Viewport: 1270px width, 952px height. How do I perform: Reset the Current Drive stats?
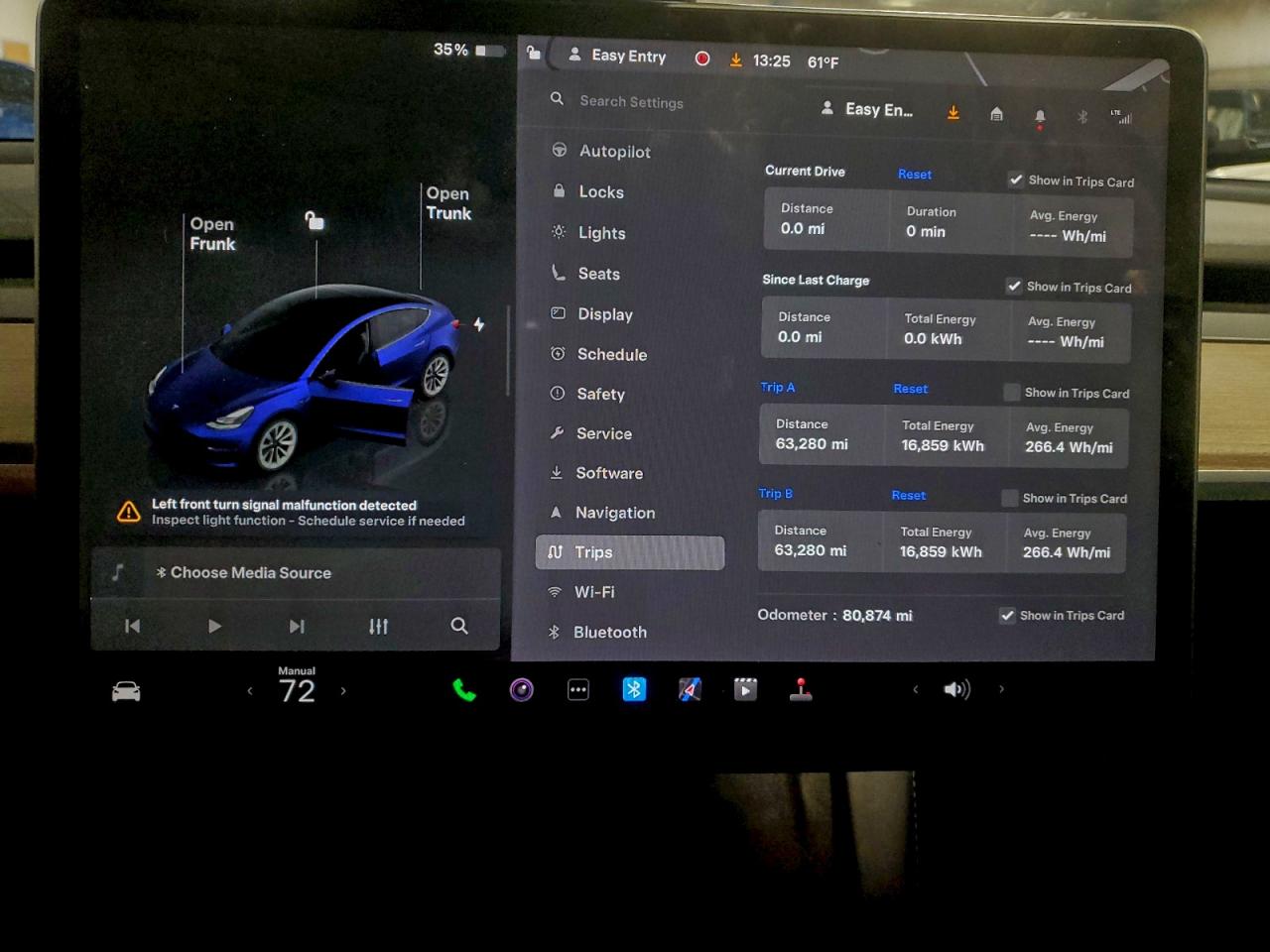[x=915, y=175]
